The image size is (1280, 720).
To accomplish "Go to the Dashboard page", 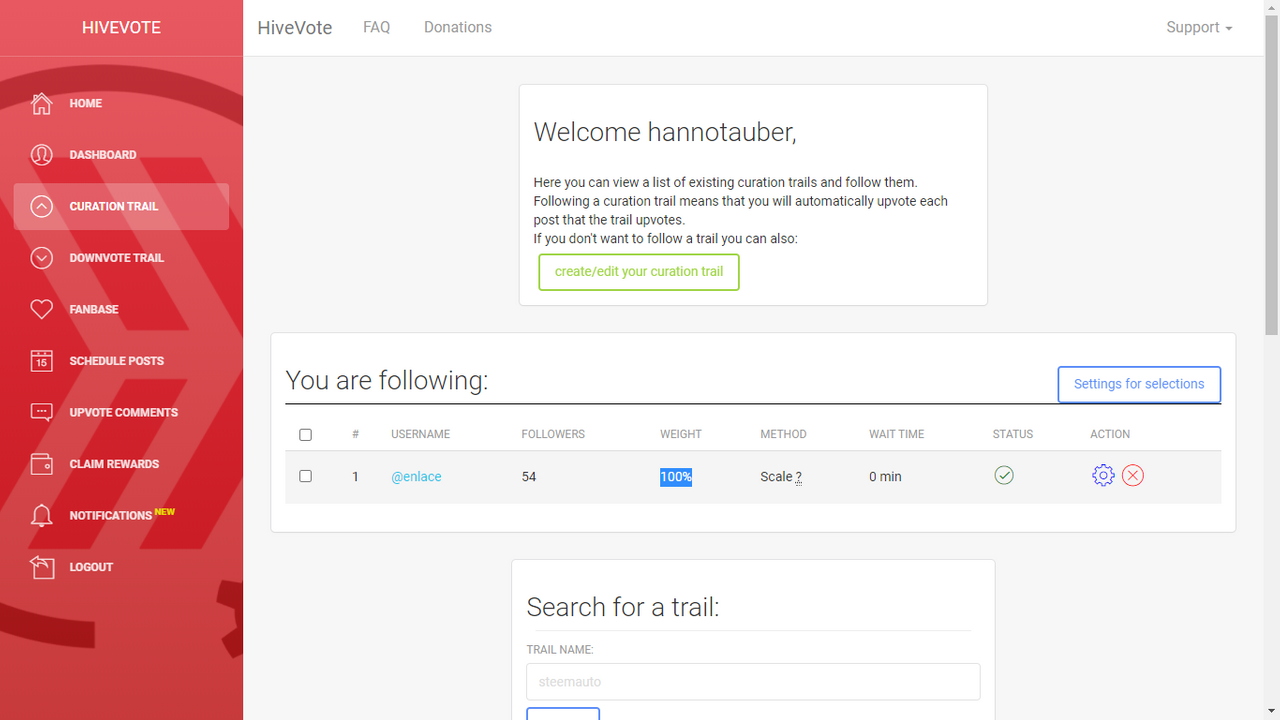I will click(x=121, y=155).
